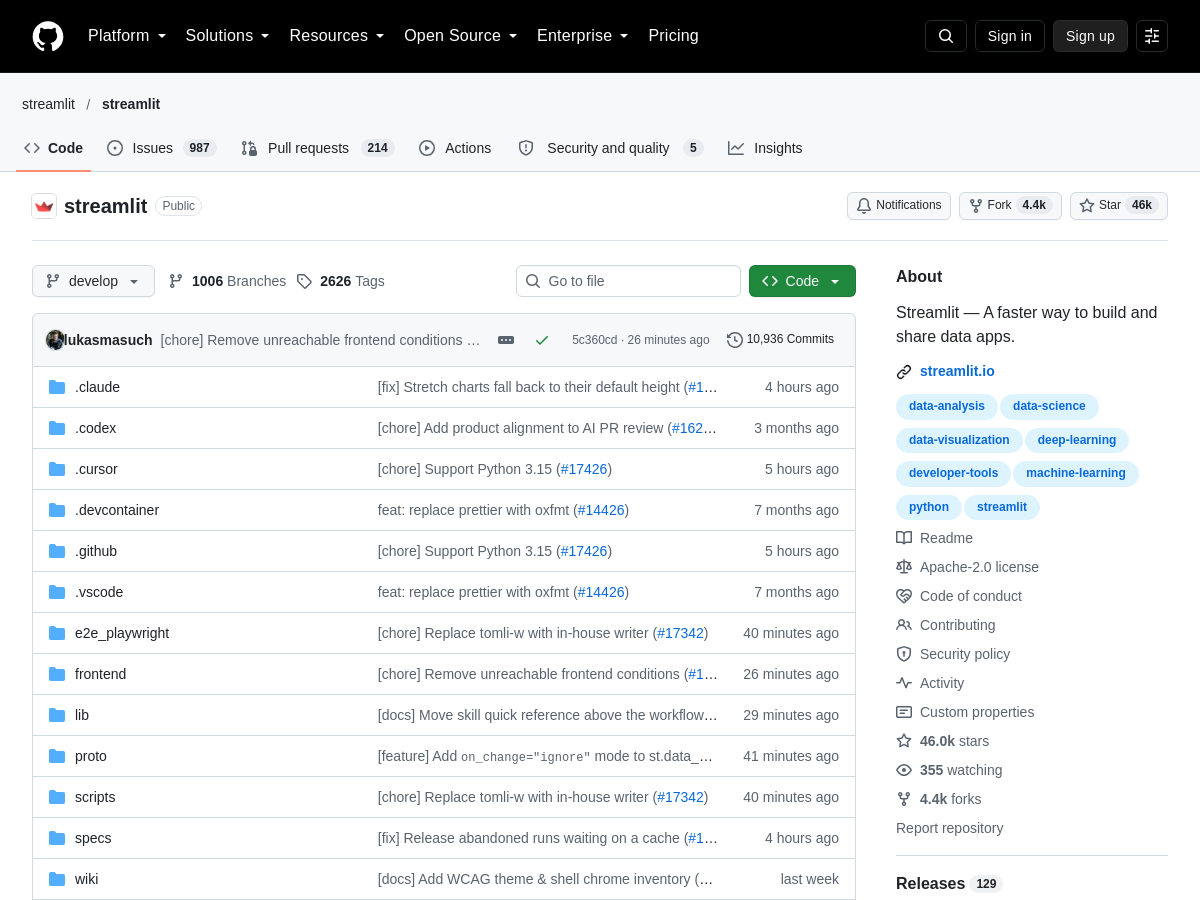Click the .devcontainer folder icon
The width and height of the screenshot is (1200, 900).
click(x=57, y=510)
